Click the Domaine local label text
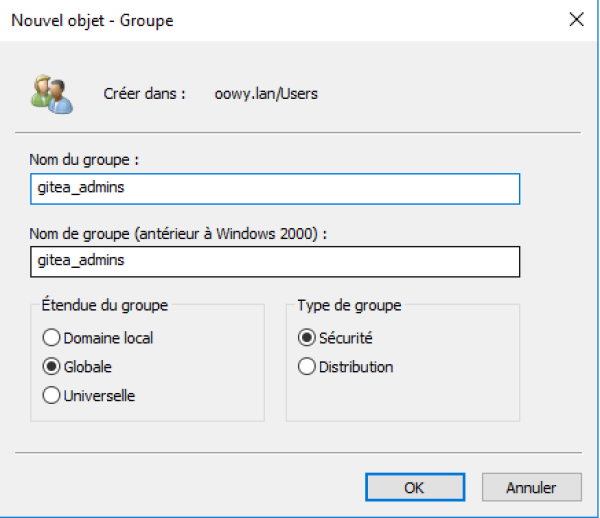The height and width of the screenshot is (518, 600). 108,338
